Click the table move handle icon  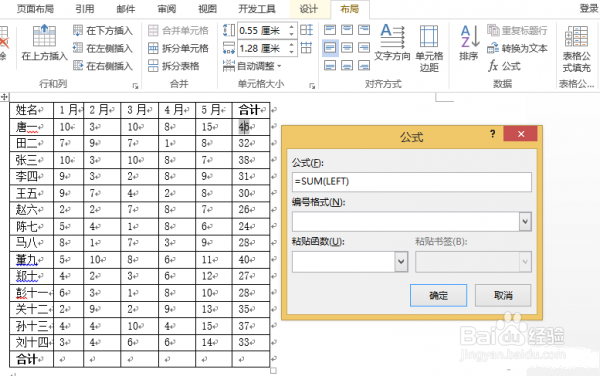[4, 97]
